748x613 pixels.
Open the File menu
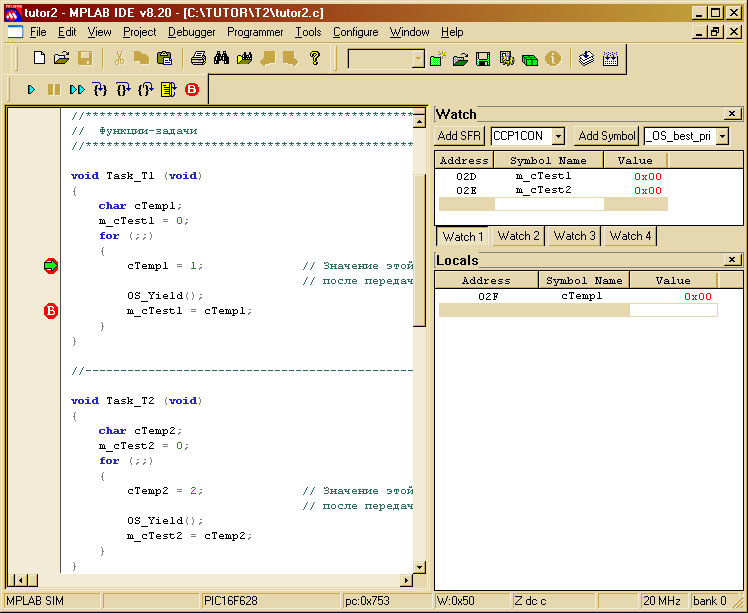38,32
